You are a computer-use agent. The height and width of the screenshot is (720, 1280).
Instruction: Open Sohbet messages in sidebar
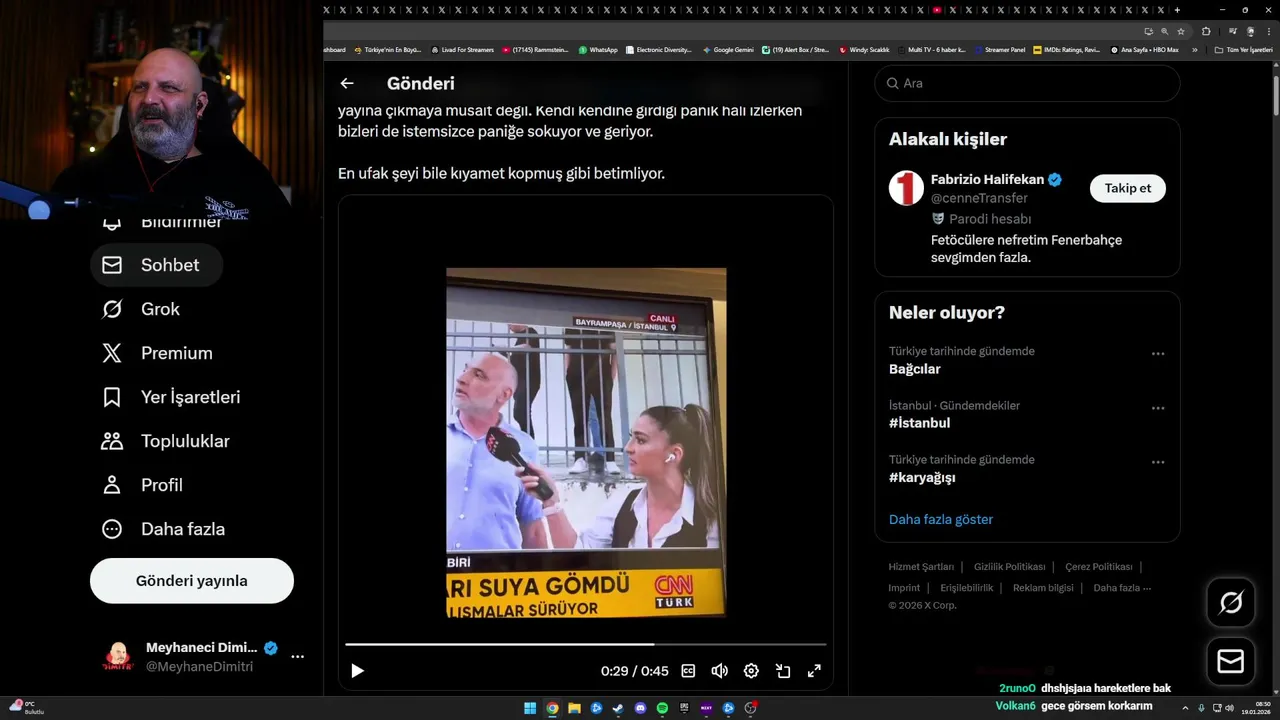point(157,265)
